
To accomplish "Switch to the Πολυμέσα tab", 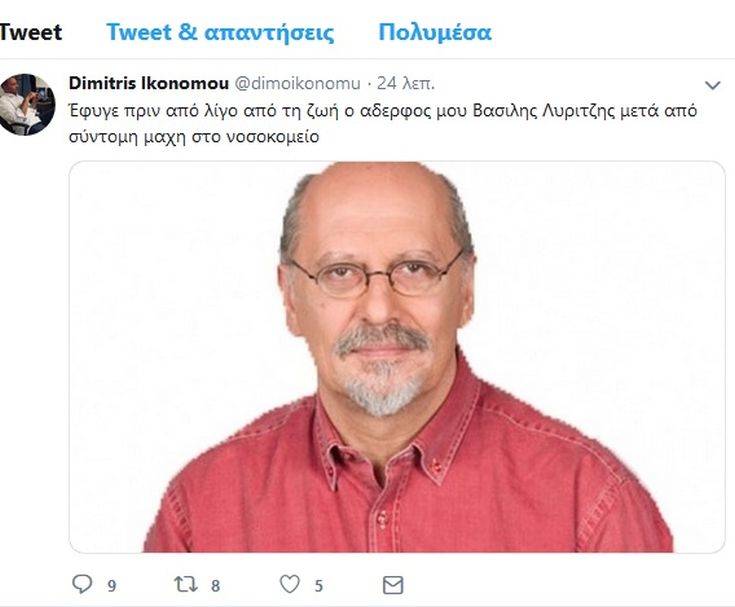I will tap(435, 32).
